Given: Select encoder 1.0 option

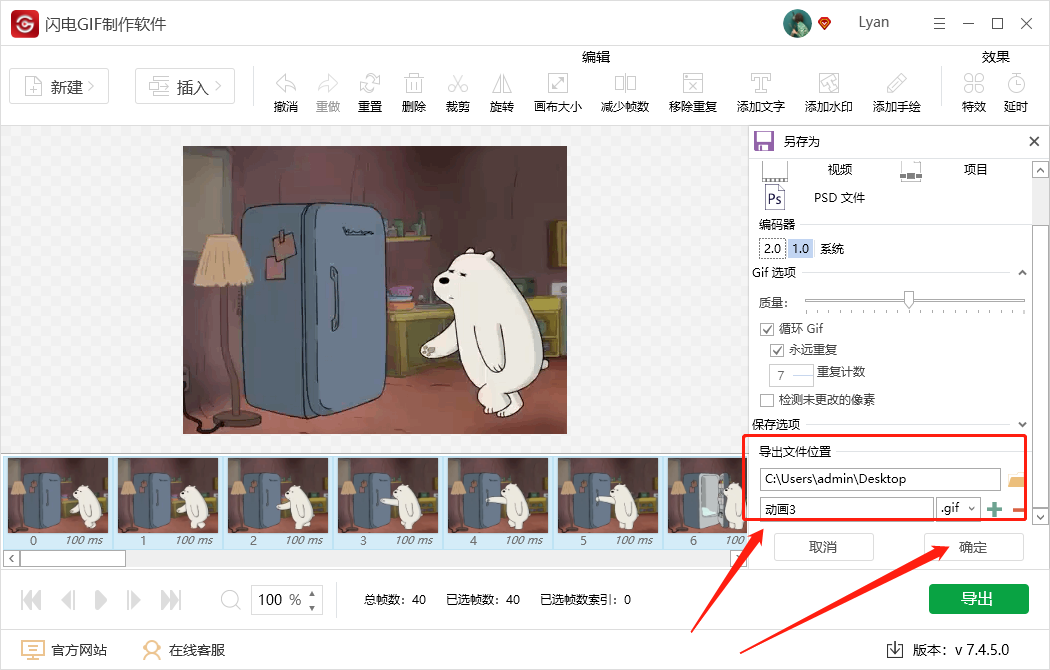Looking at the screenshot, I should [x=800, y=249].
